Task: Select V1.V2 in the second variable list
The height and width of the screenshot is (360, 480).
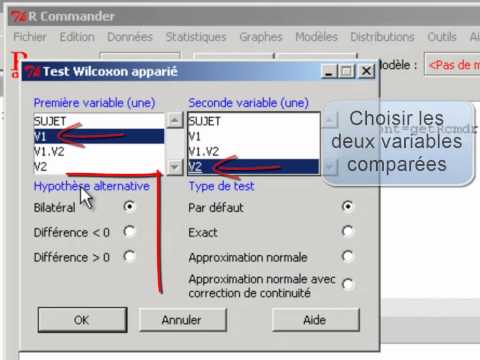Action: click(x=253, y=152)
